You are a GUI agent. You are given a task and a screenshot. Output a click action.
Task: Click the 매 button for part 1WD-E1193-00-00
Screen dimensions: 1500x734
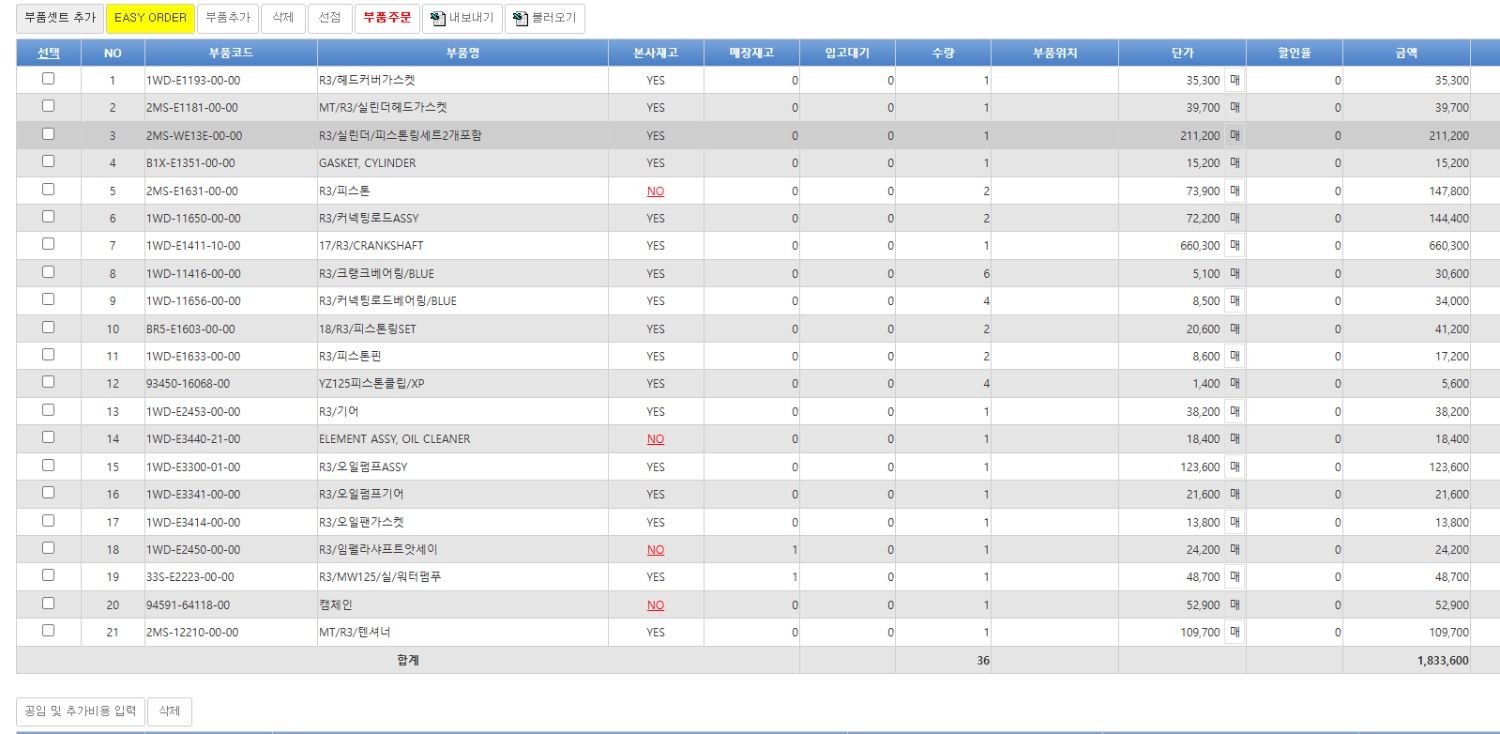point(1235,80)
